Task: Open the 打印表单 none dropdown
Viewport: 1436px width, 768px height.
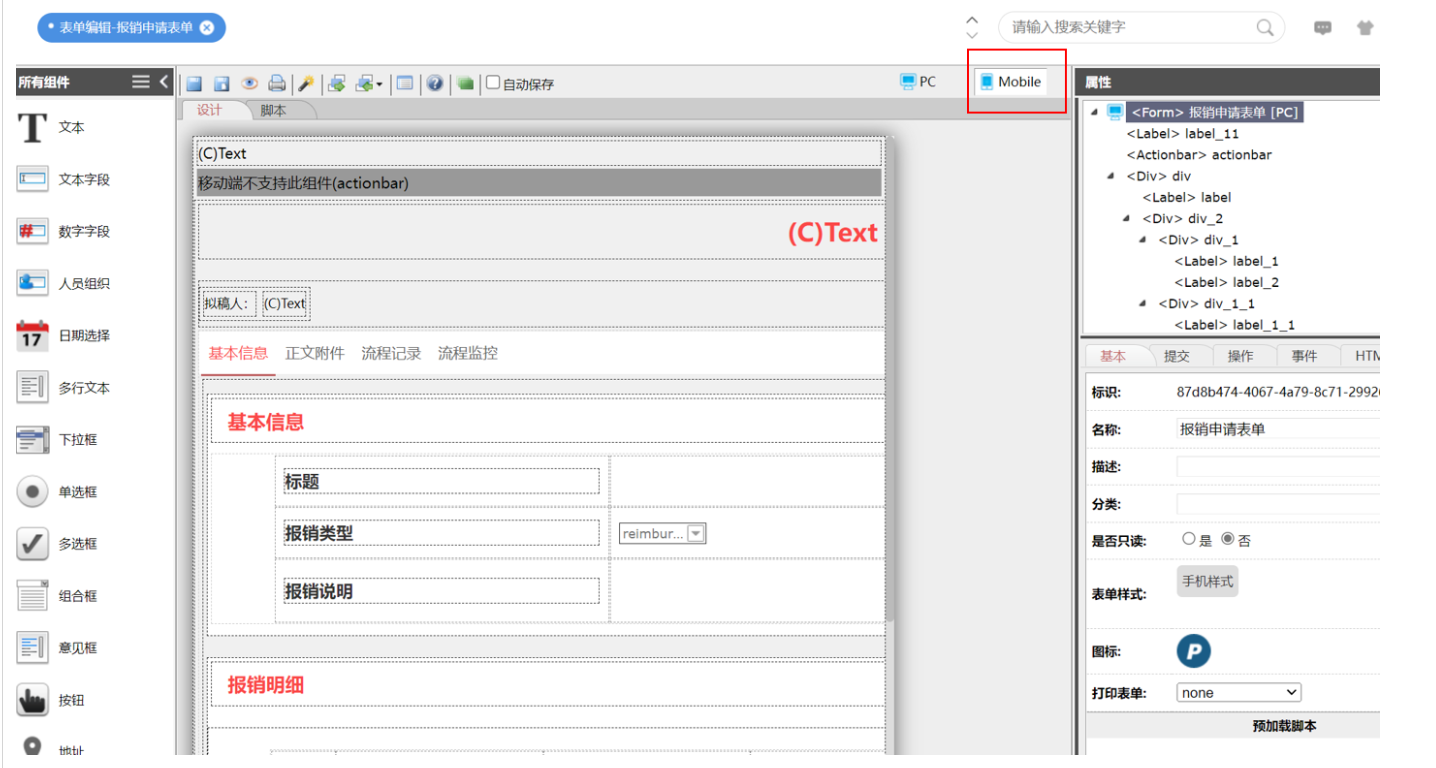Action: (x=1238, y=692)
